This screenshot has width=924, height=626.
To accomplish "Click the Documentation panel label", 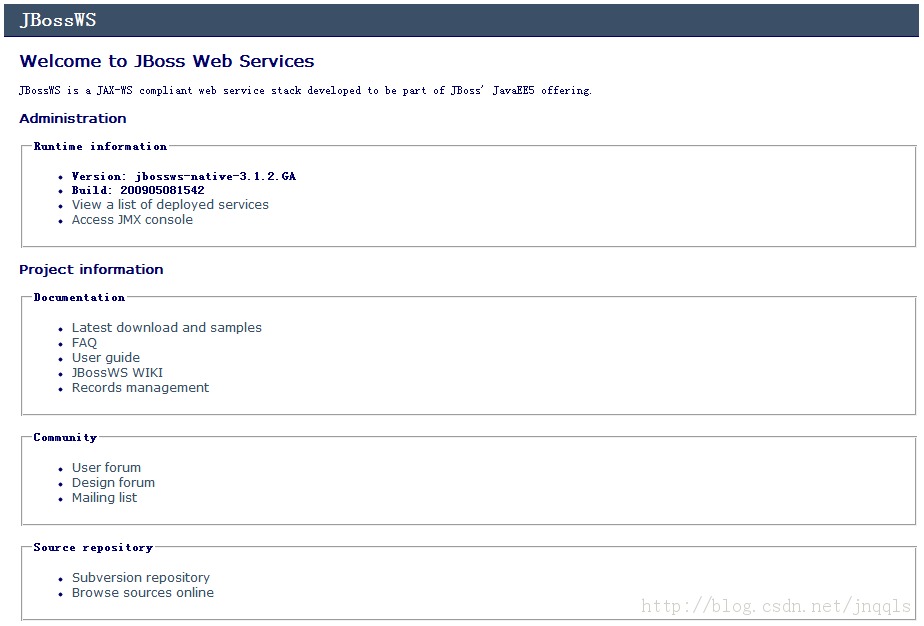I will pyautogui.click(x=78, y=297).
